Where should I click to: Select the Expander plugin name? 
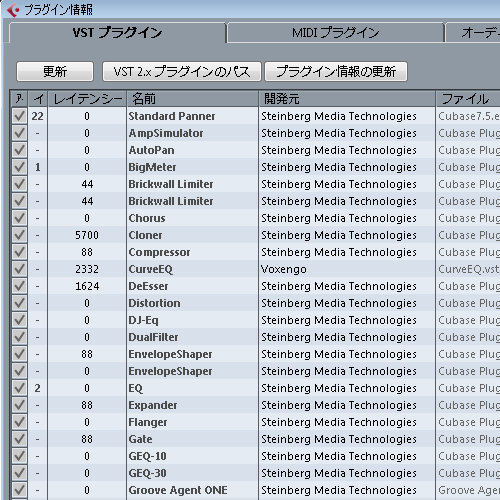tap(153, 405)
